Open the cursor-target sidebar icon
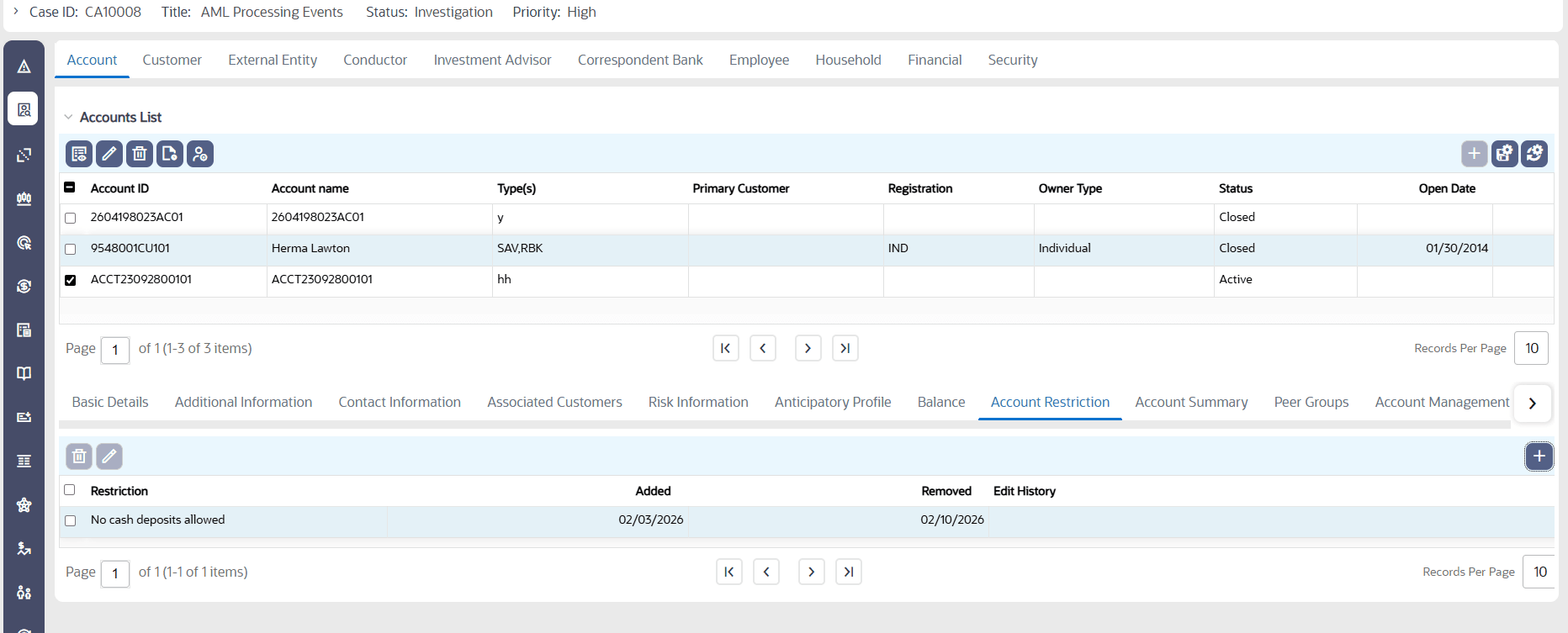 click(24, 242)
